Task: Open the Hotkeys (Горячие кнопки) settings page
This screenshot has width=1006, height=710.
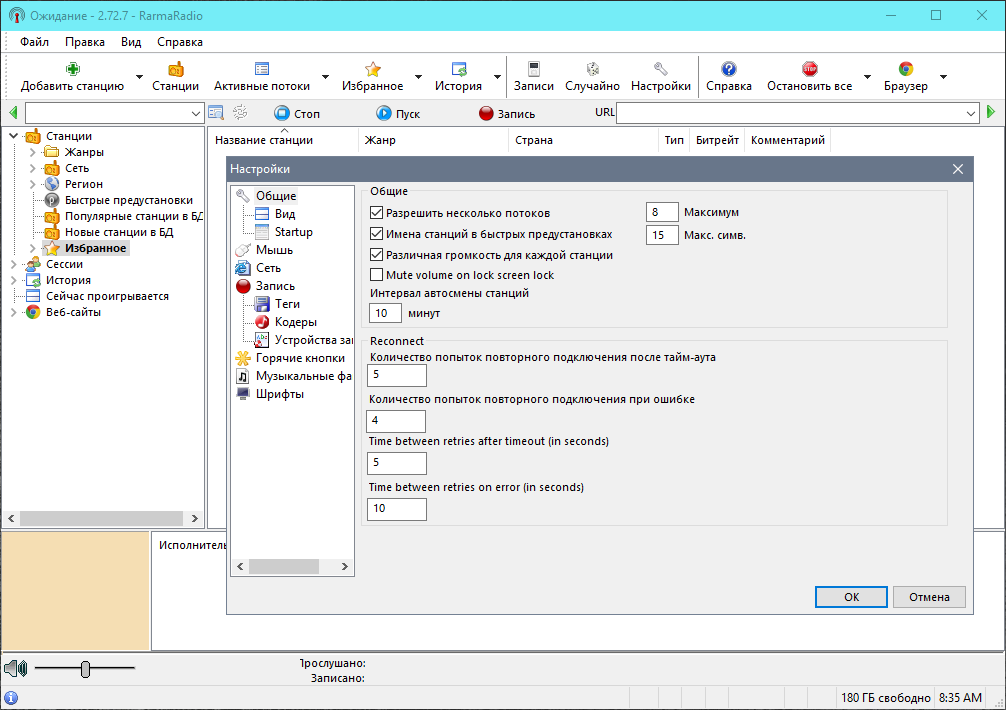Action: tap(300, 358)
